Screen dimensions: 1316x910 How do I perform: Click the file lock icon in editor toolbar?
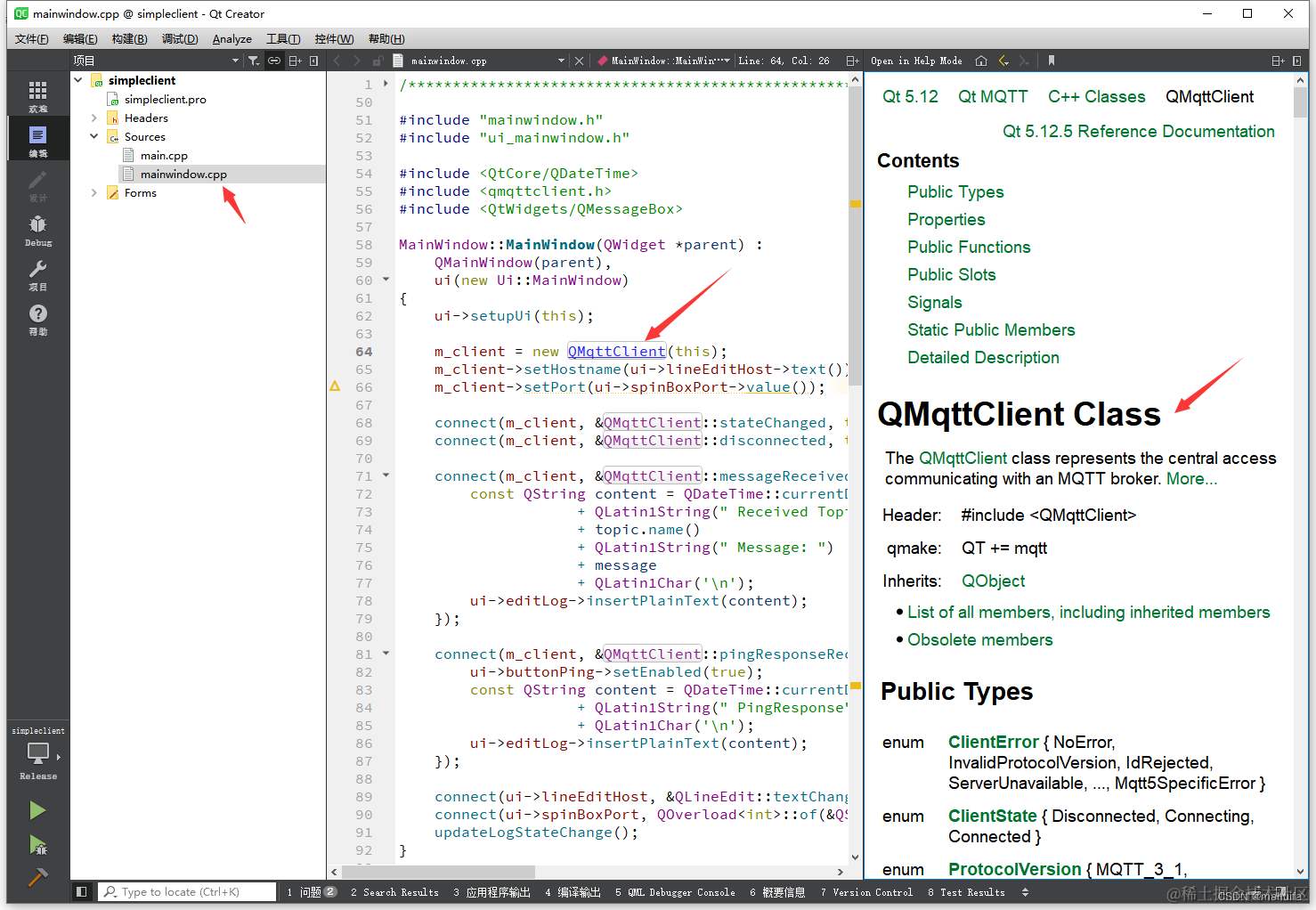click(x=378, y=61)
